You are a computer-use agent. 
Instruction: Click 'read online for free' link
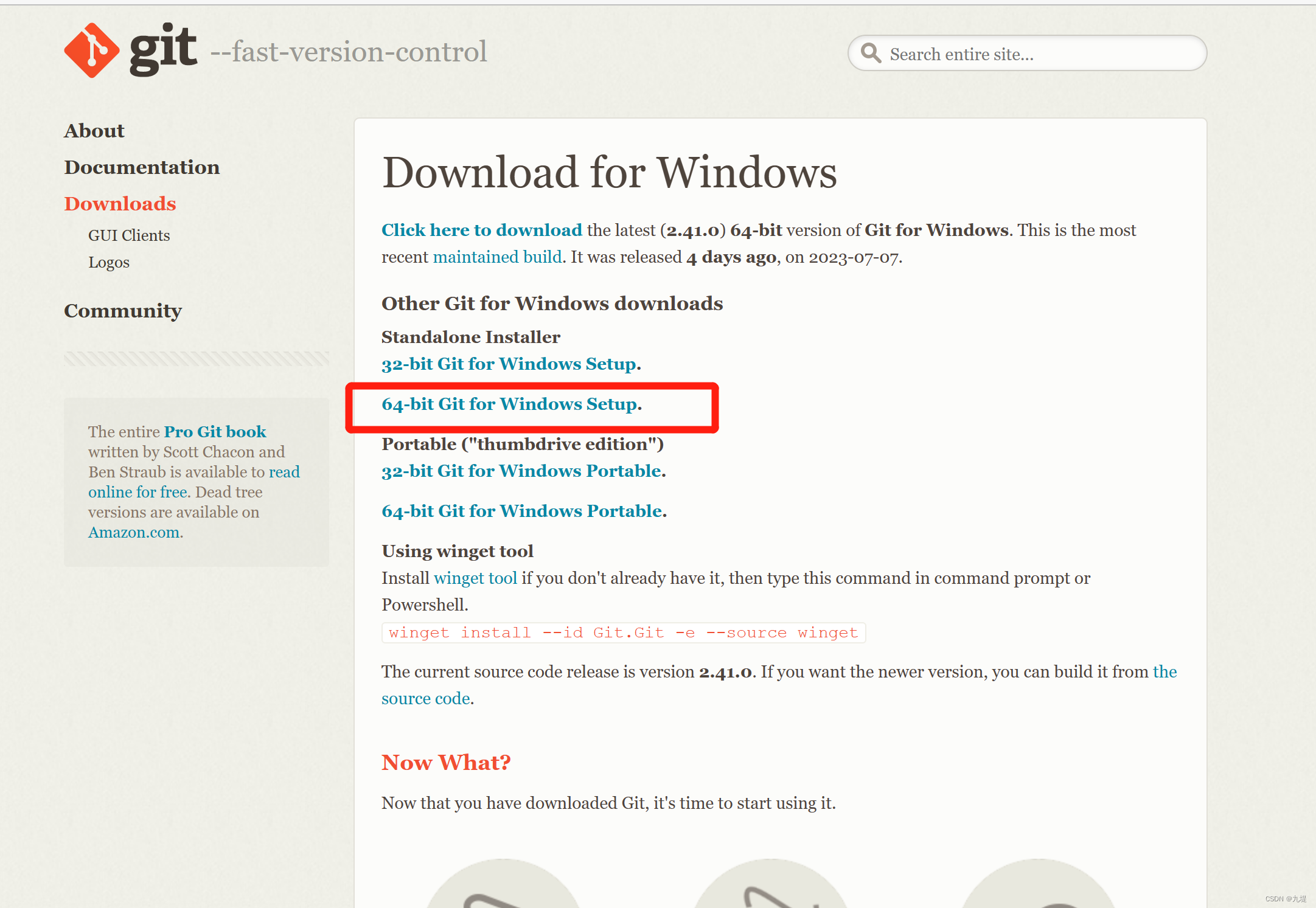(194, 482)
